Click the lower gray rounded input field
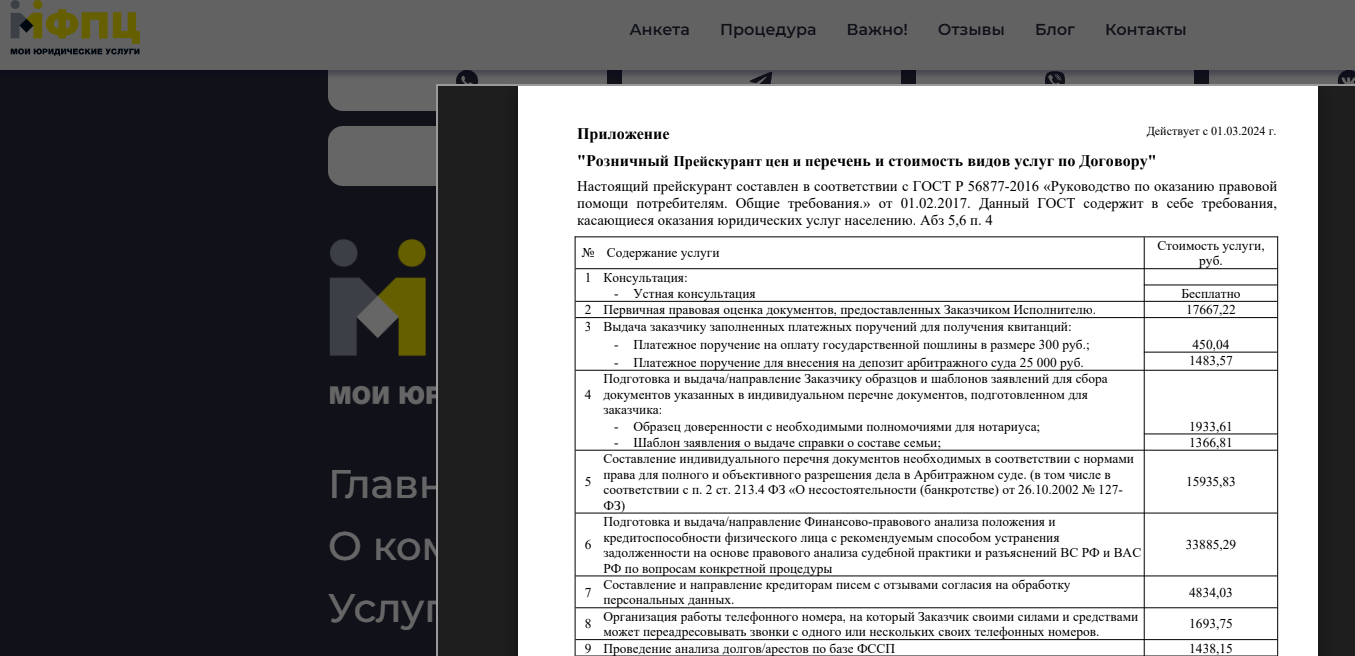 pos(383,156)
